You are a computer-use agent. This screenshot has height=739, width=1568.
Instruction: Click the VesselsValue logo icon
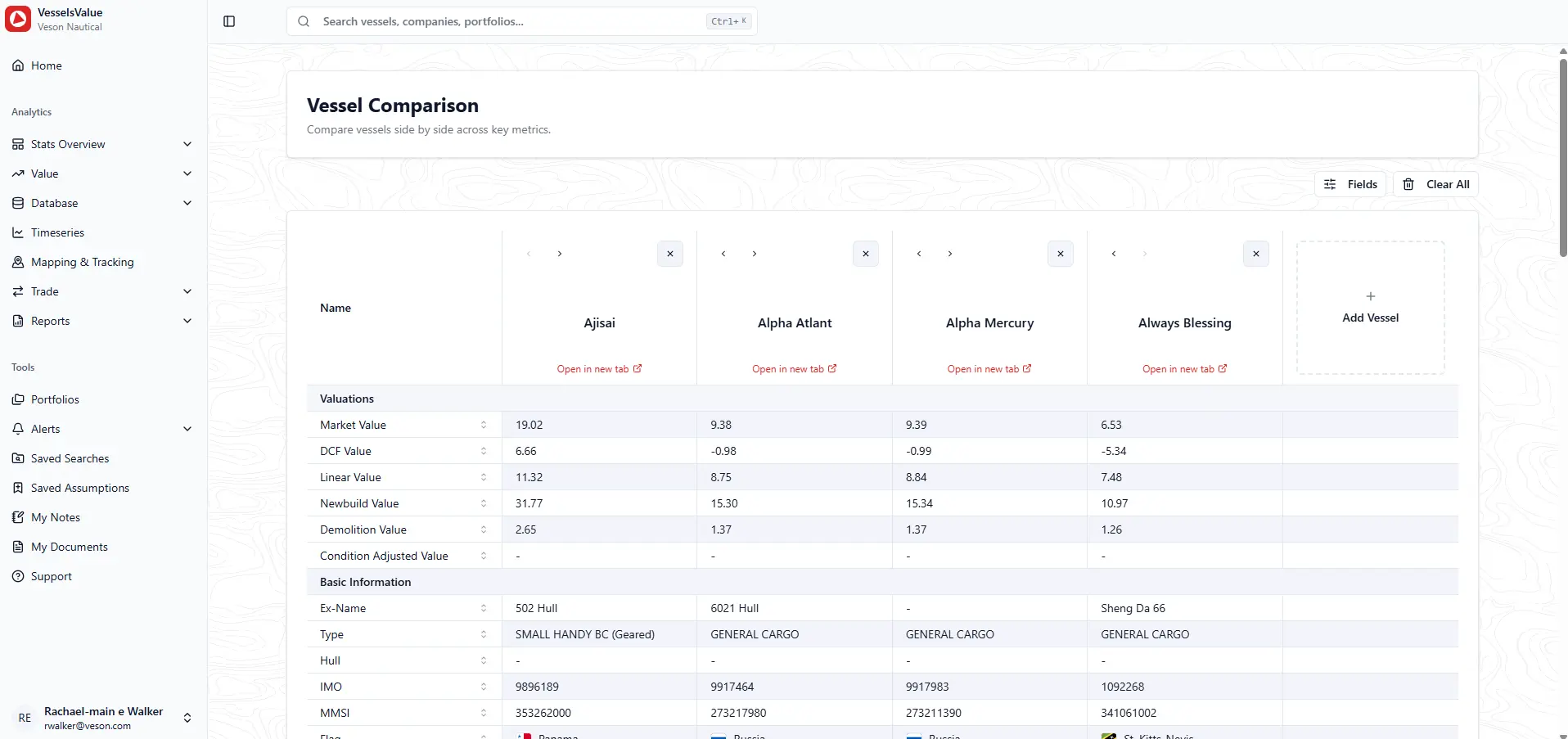[x=18, y=19]
